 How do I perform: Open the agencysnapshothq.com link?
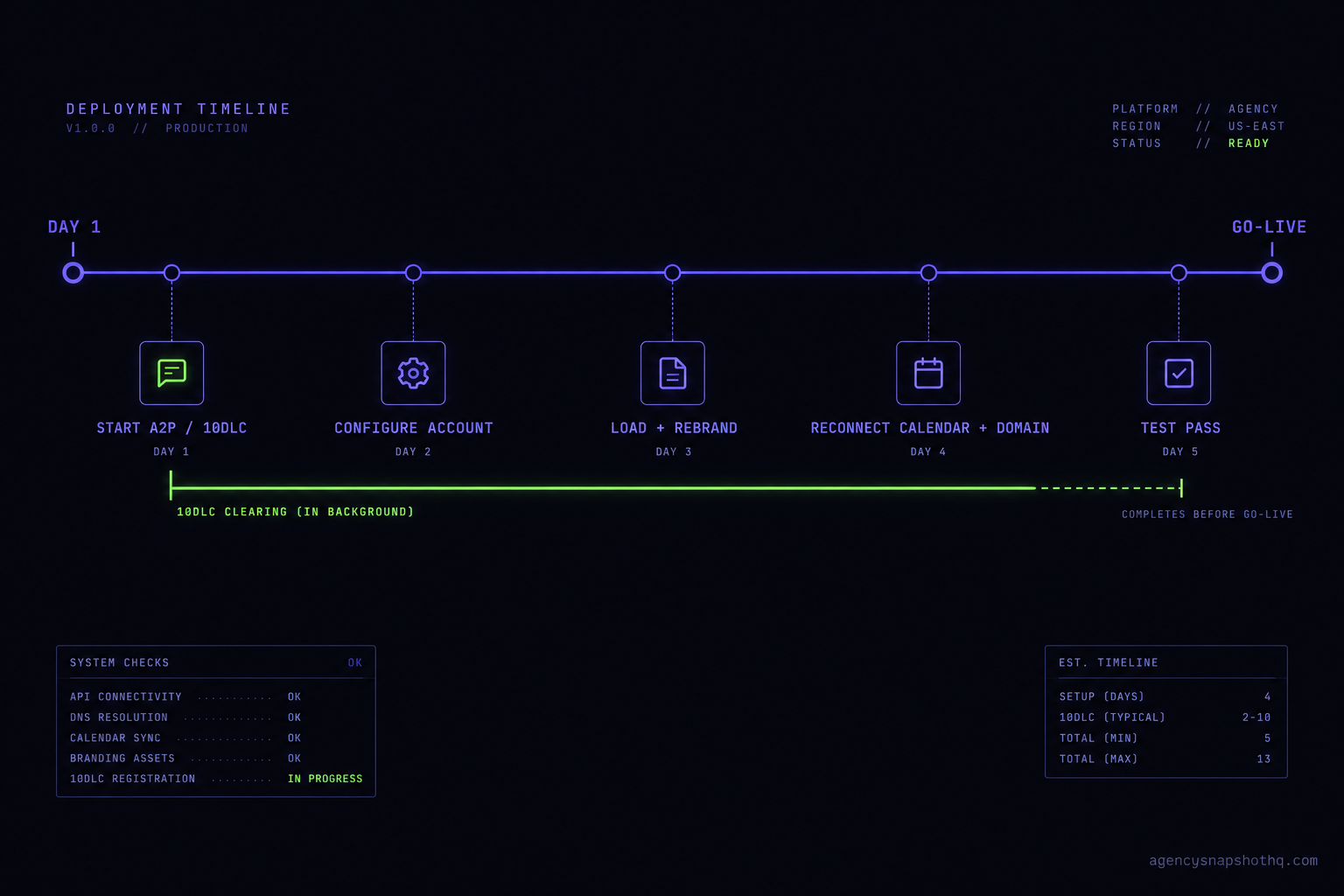point(1234,861)
